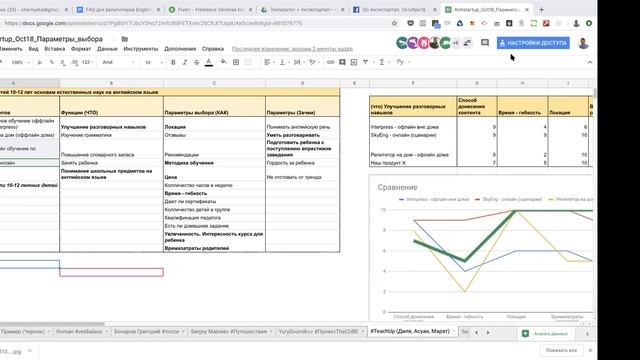This screenshot has height=360, width=640.
Task: Open the Данные menu
Action: click(x=107, y=49)
